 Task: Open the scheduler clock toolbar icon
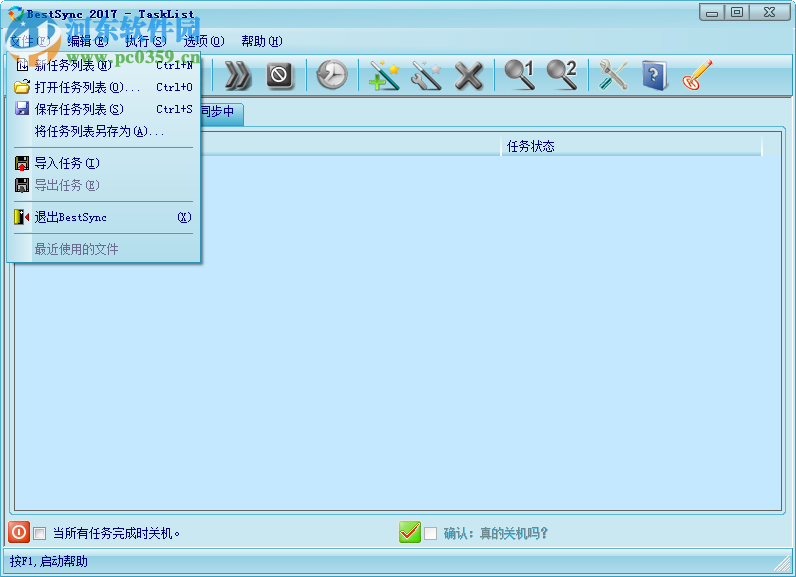pyautogui.click(x=332, y=76)
